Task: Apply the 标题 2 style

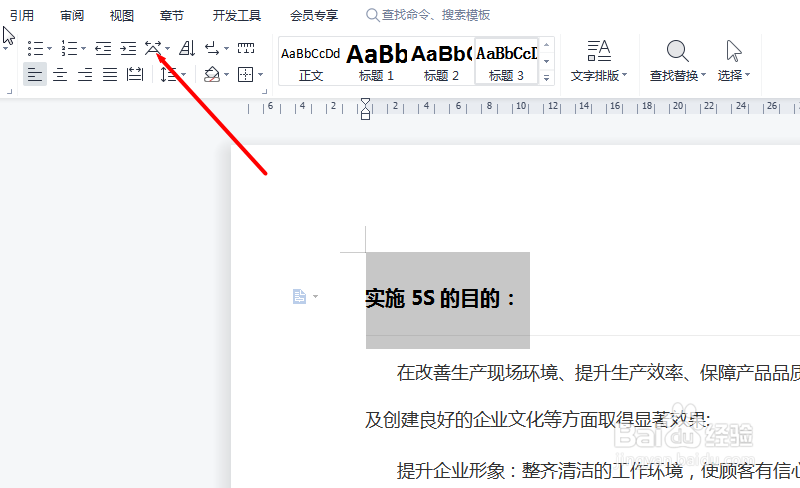Action: (441, 61)
